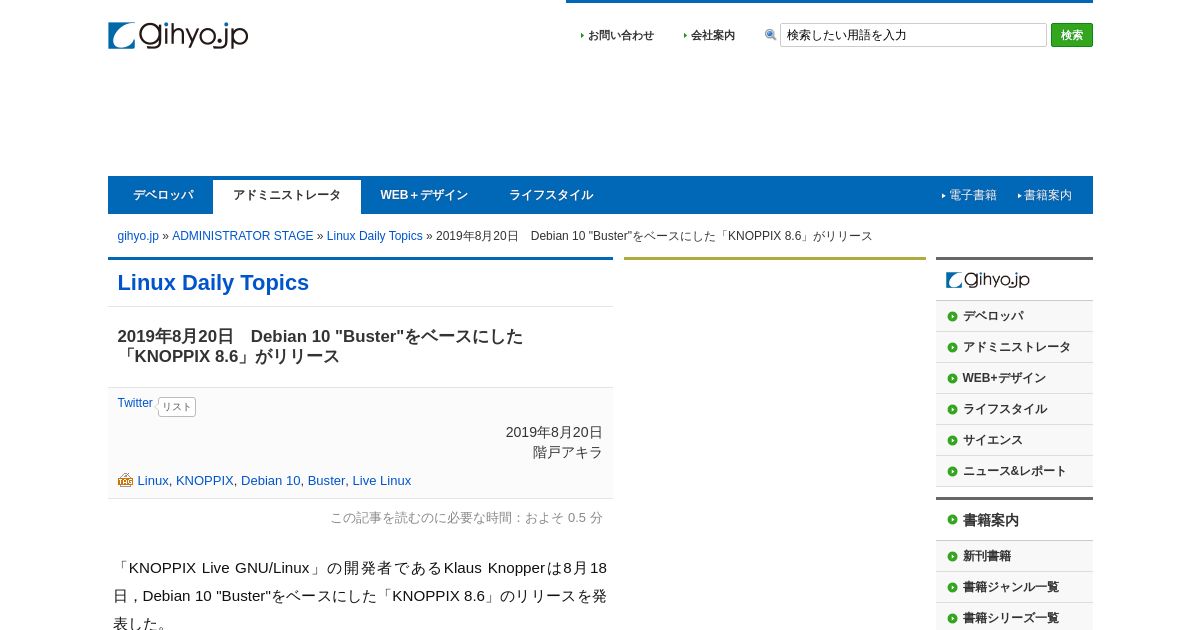
Task: Open sidebar 書籍シリーズ一覧 link
Action: pyautogui.click(x=1011, y=618)
